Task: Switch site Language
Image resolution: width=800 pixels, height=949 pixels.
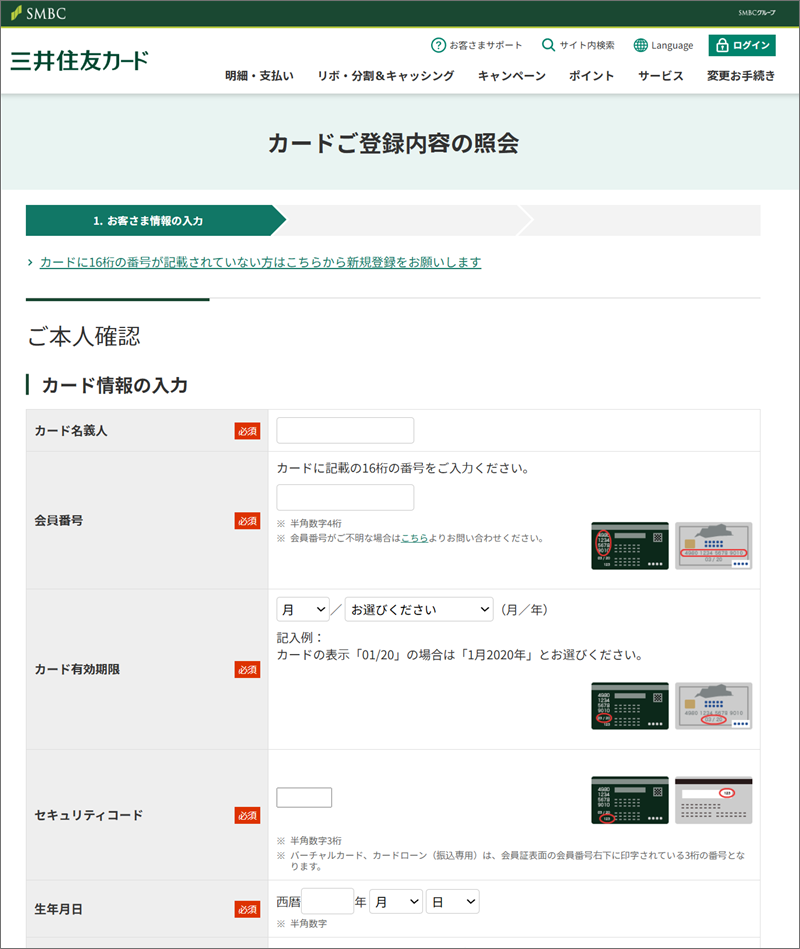Action: click(663, 45)
